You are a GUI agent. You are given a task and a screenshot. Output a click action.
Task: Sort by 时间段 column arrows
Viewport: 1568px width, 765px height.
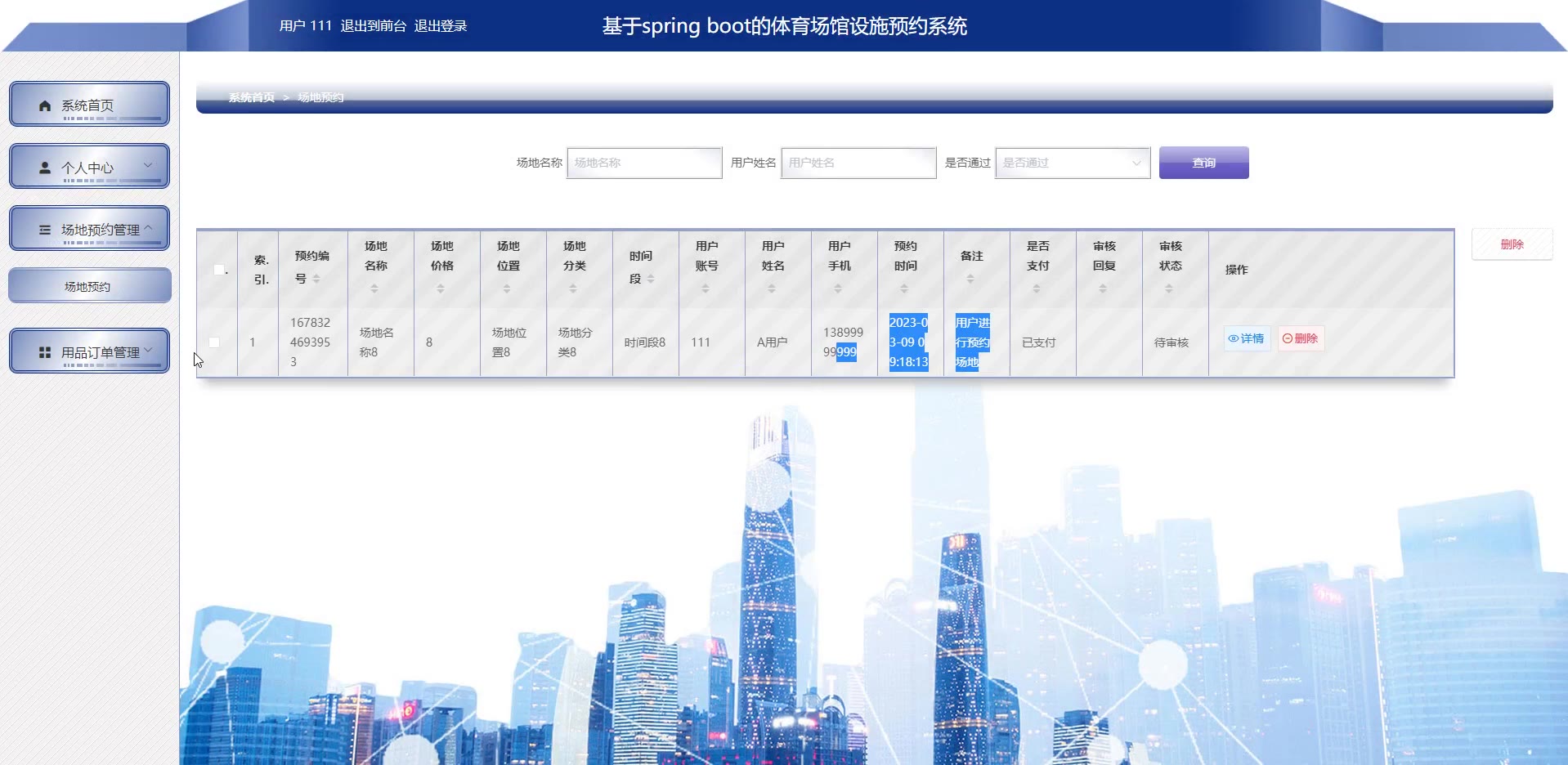click(x=651, y=279)
